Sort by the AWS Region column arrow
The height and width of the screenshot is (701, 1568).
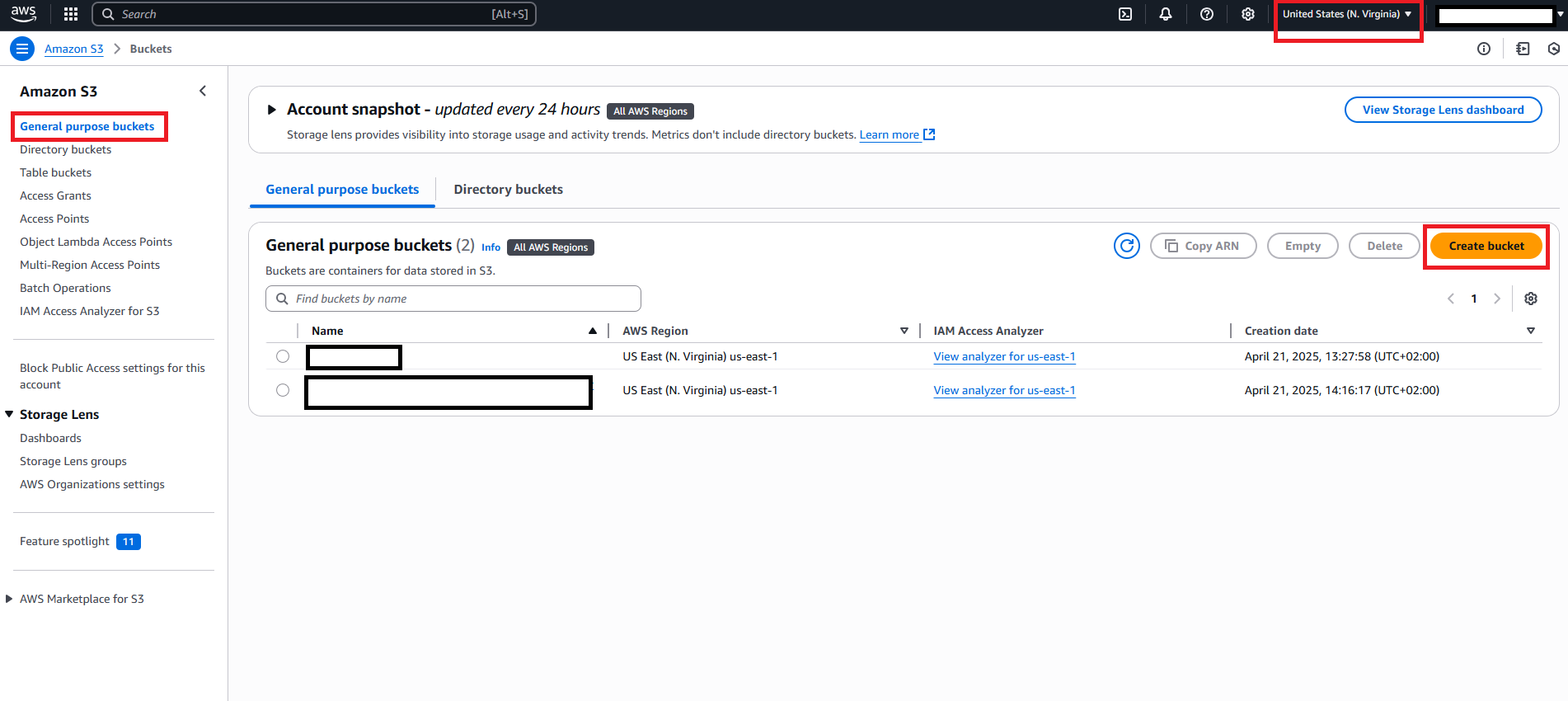coord(904,331)
